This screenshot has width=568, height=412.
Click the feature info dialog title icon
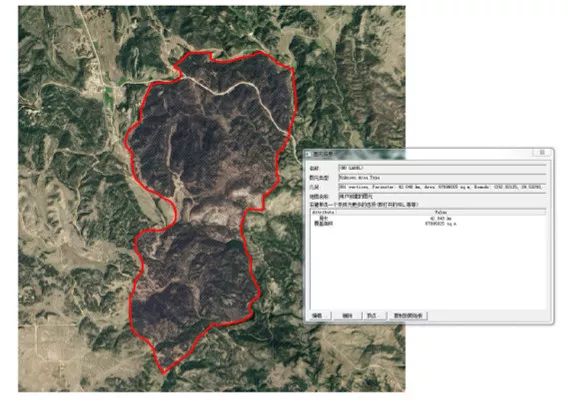309,154
